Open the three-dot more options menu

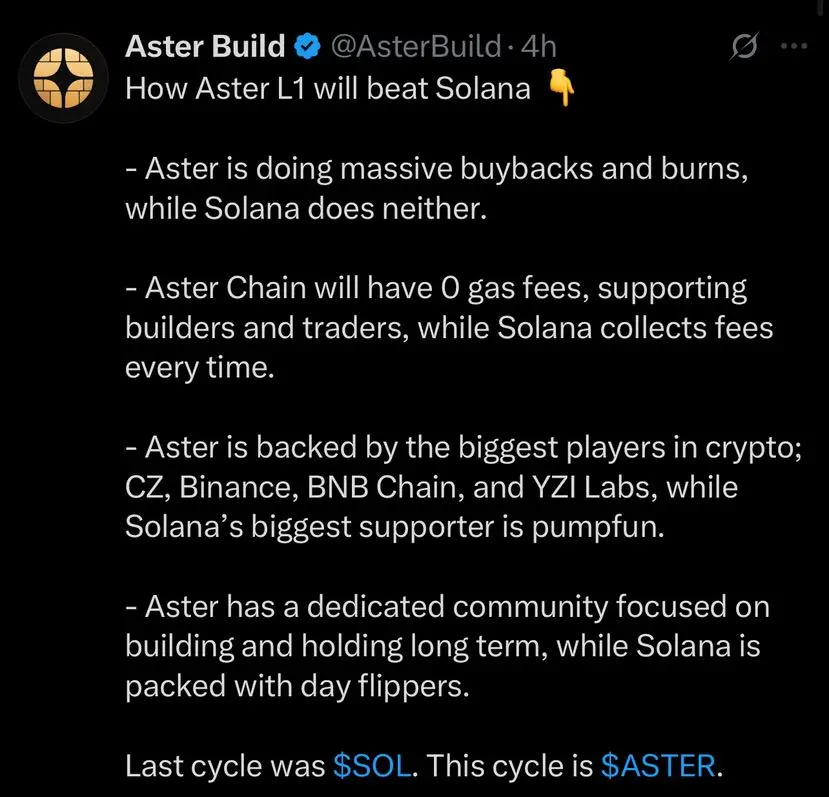tap(794, 47)
